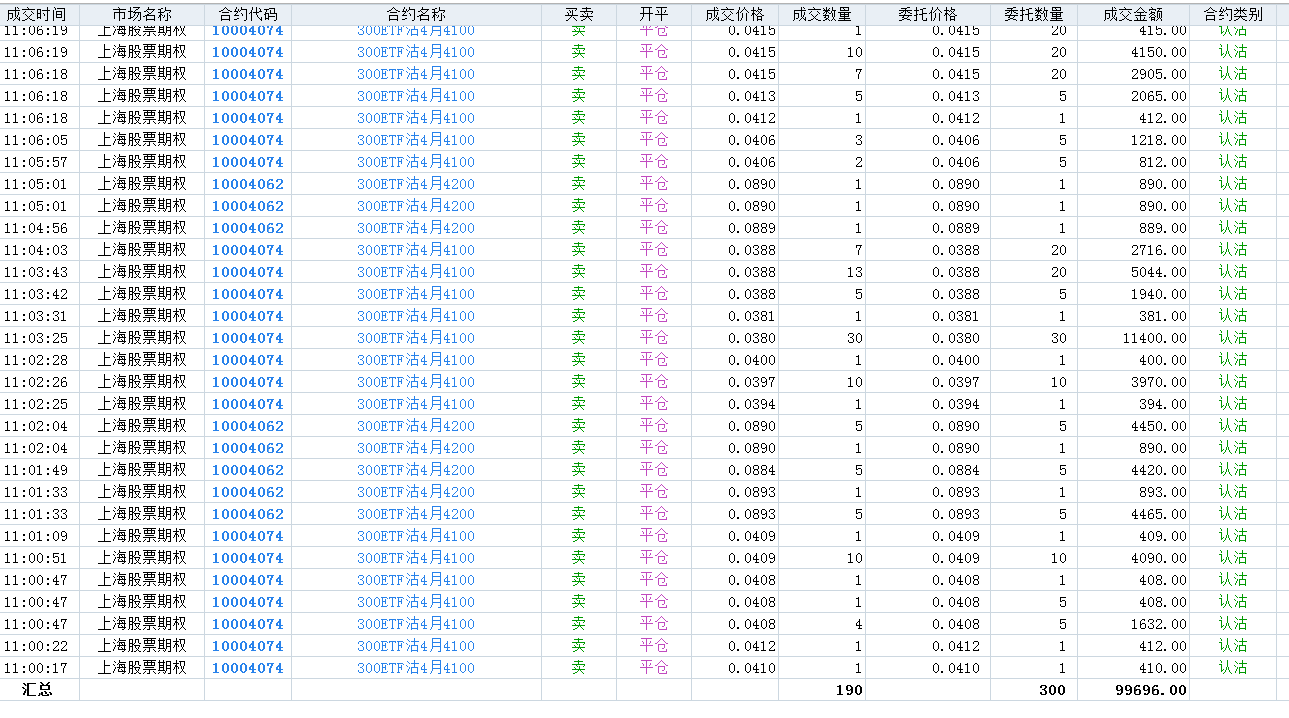The height and width of the screenshot is (718, 1289).
Task: Click the 成交价格 value 0.0410
Action: (752, 668)
